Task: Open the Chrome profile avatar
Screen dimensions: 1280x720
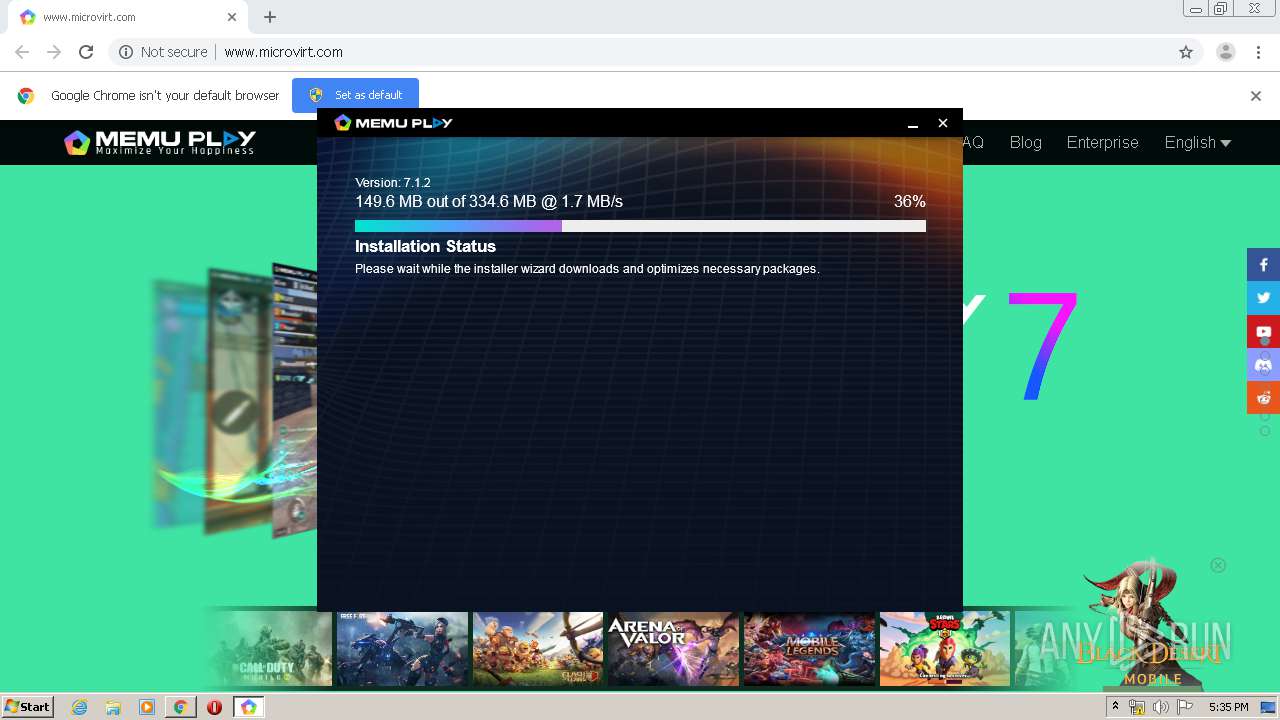Action: [x=1226, y=52]
